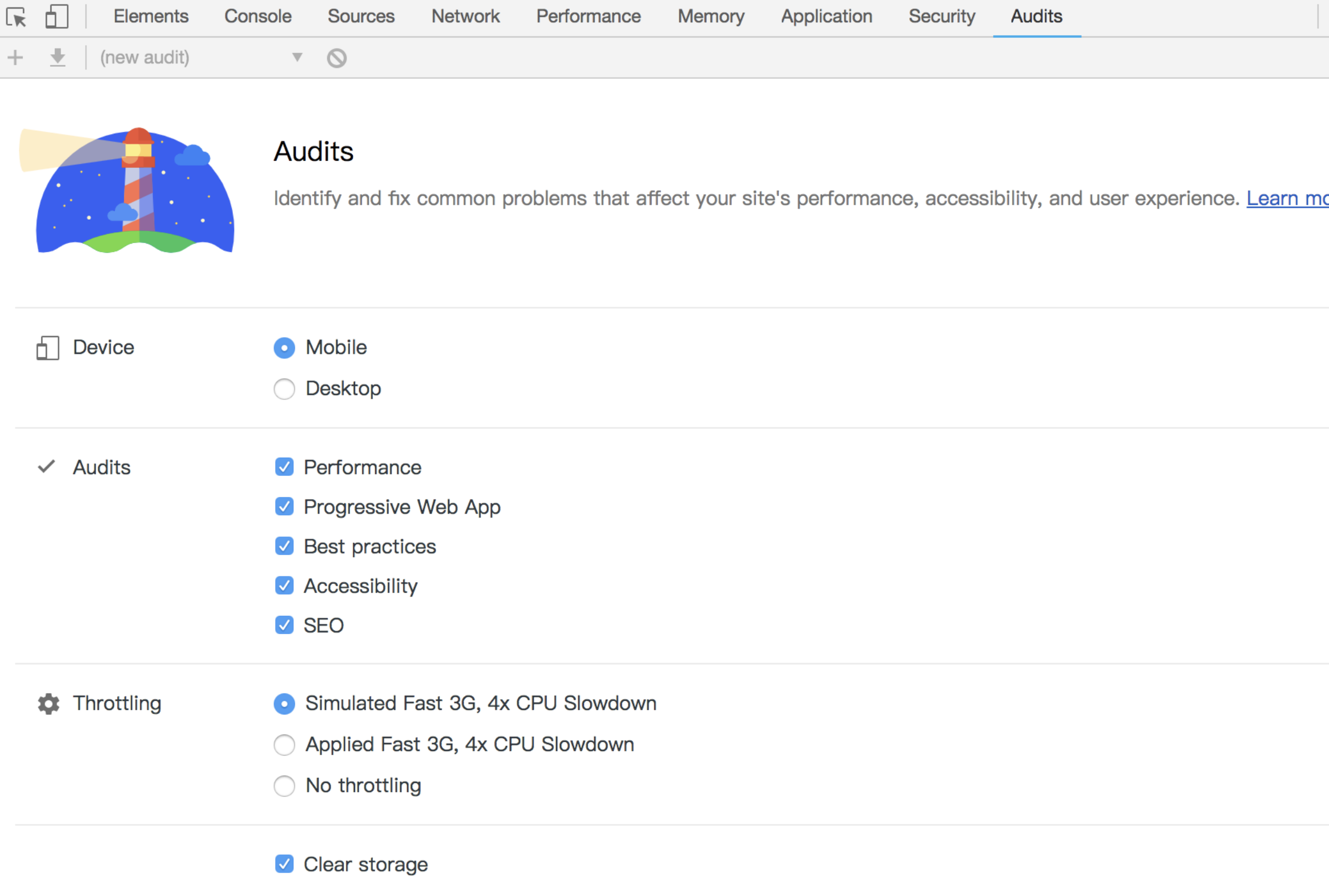Open the Console tab

[258, 17]
